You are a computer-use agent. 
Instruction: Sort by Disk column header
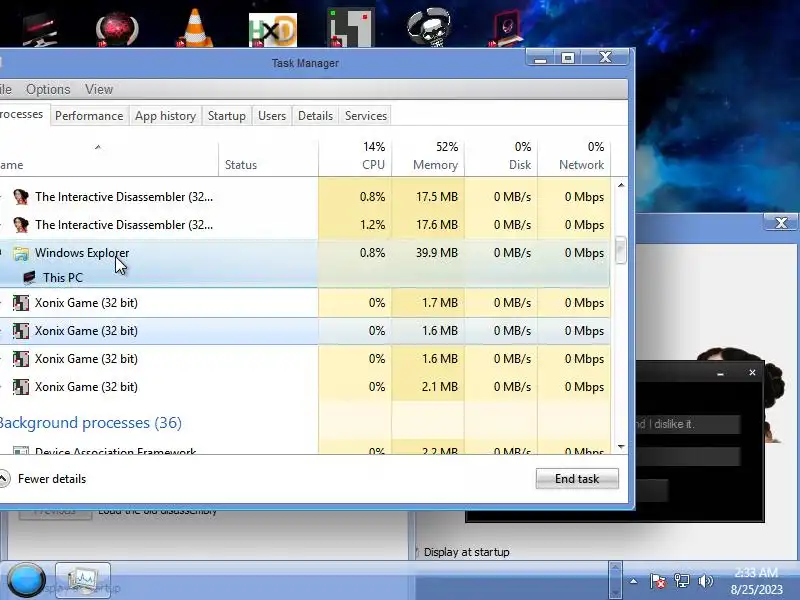(501, 156)
